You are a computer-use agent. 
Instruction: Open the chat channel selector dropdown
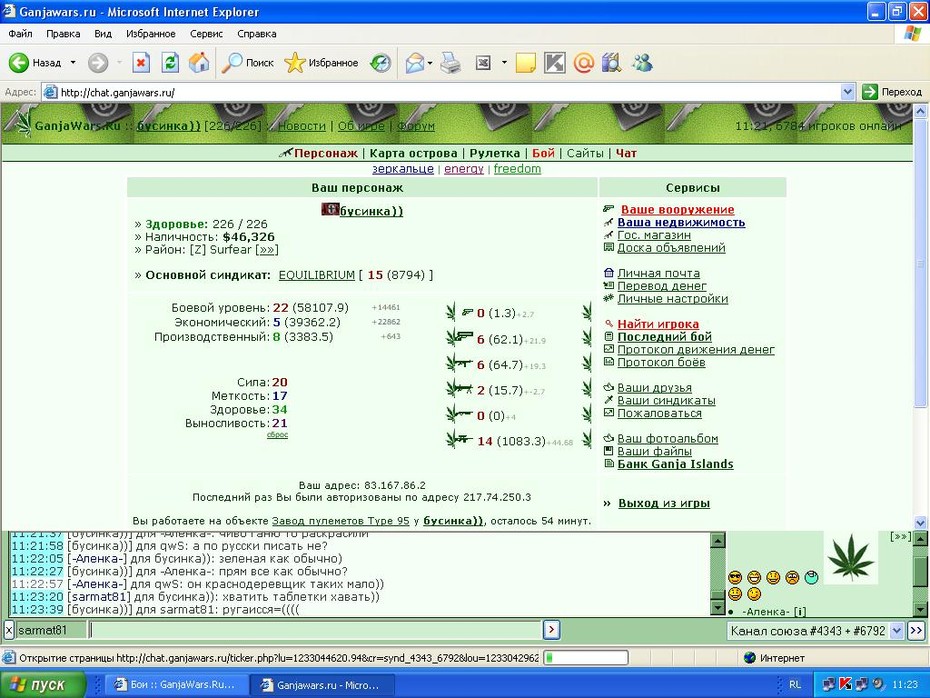pyautogui.click(x=897, y=630)
